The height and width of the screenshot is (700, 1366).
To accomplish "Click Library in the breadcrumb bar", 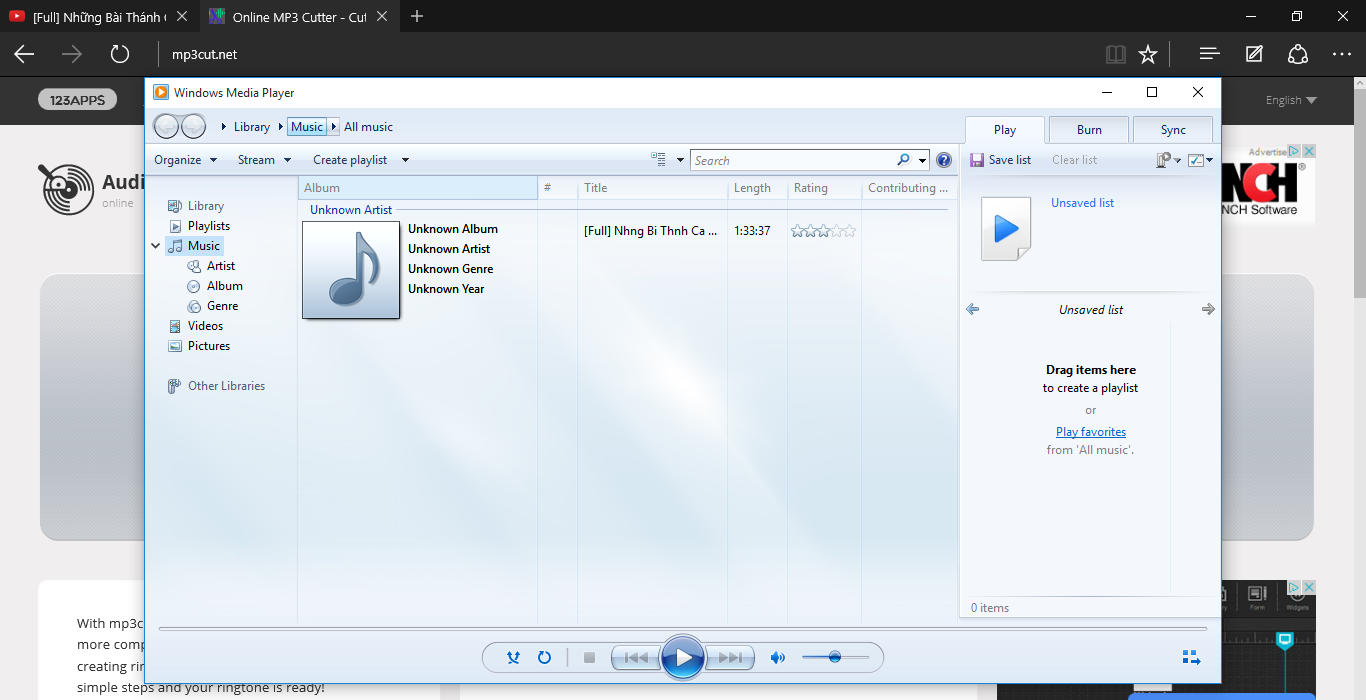I will [x=252, y=127].
